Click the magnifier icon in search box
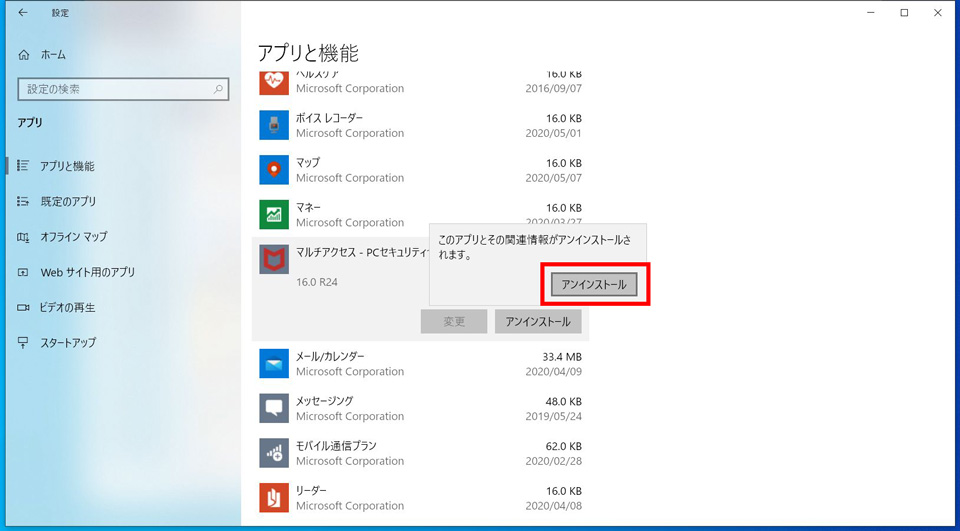Viewport: 960px width, 531px height. 218,89
